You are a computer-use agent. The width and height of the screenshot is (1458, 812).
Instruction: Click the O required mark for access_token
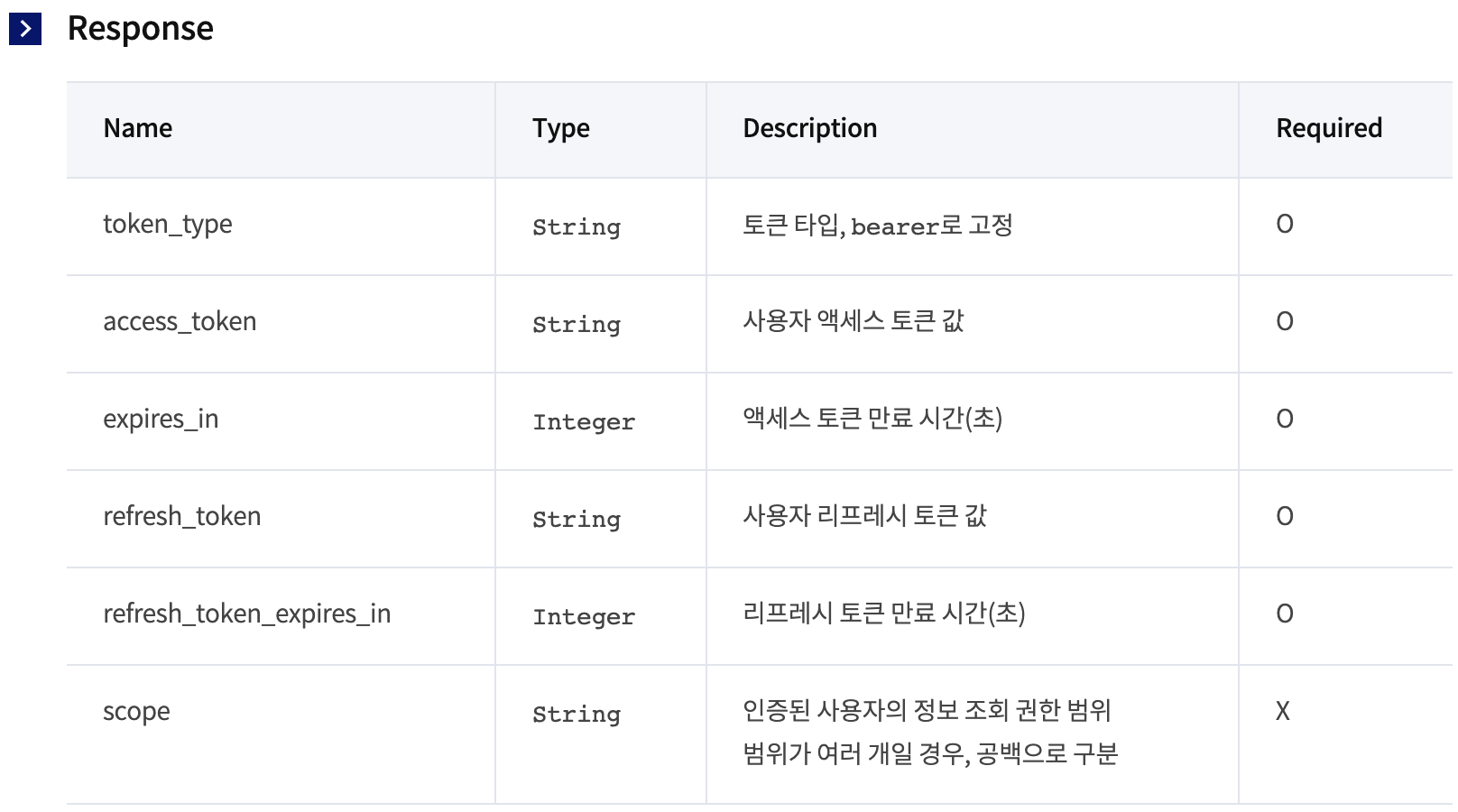tap(1285, 321)
